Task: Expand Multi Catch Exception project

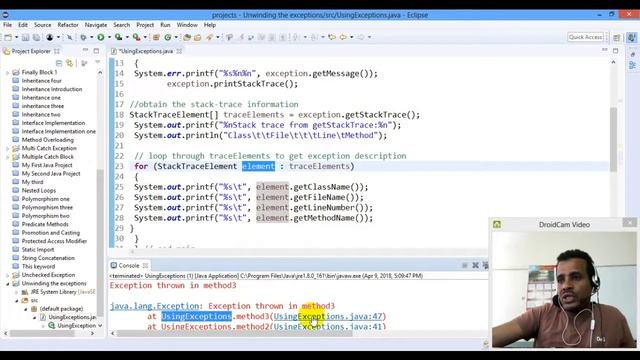Action: coord(7,148)
